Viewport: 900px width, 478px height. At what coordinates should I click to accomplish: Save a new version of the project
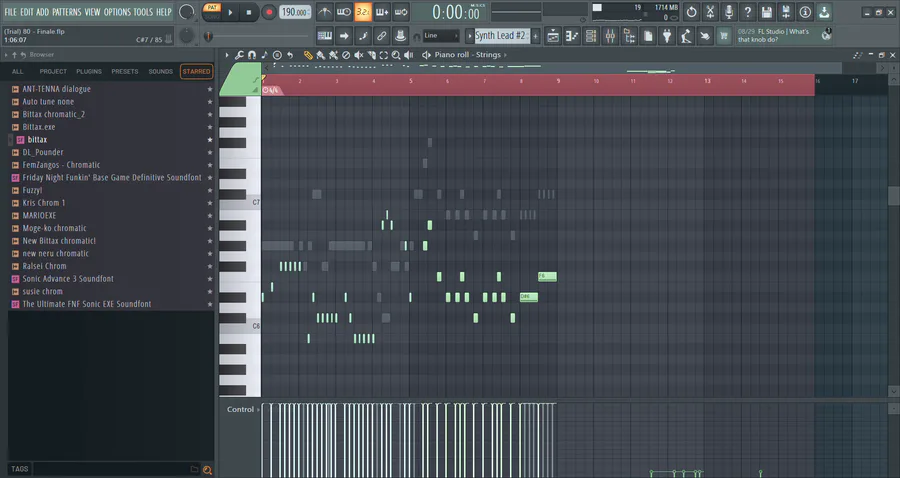click(786, 11)
